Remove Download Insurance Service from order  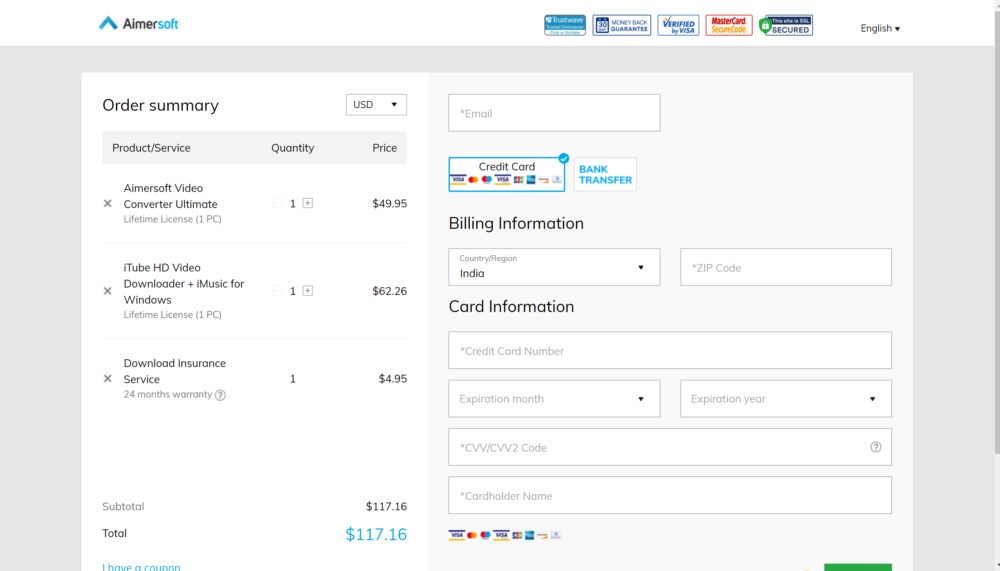(x=108, y=378)
